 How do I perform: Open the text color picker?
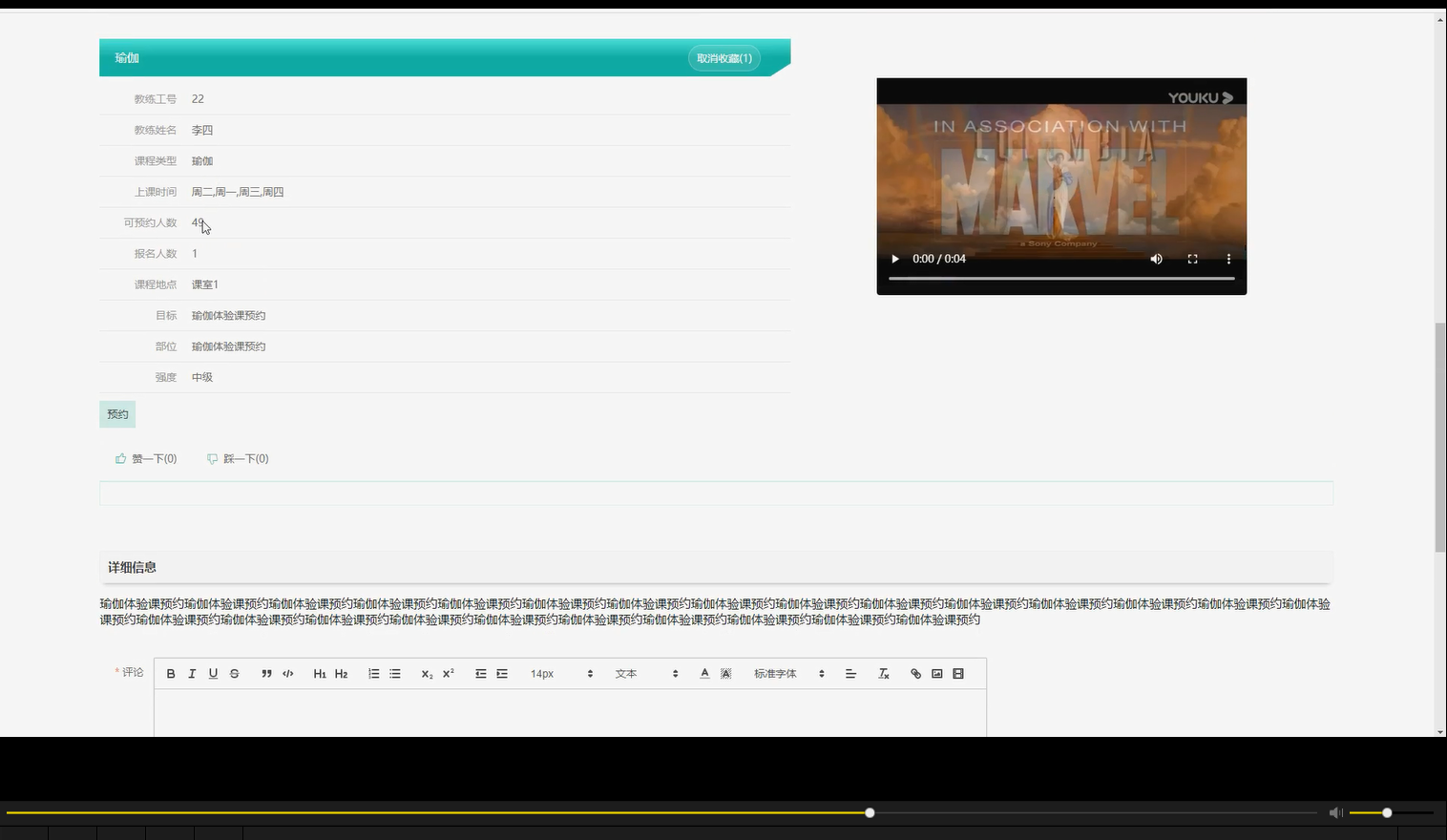[x=704, y=674]
